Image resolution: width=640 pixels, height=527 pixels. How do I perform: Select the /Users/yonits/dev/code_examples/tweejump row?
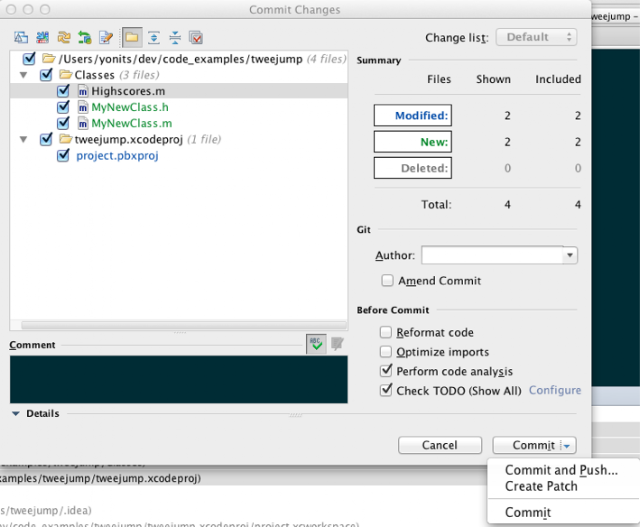point(179,59)
